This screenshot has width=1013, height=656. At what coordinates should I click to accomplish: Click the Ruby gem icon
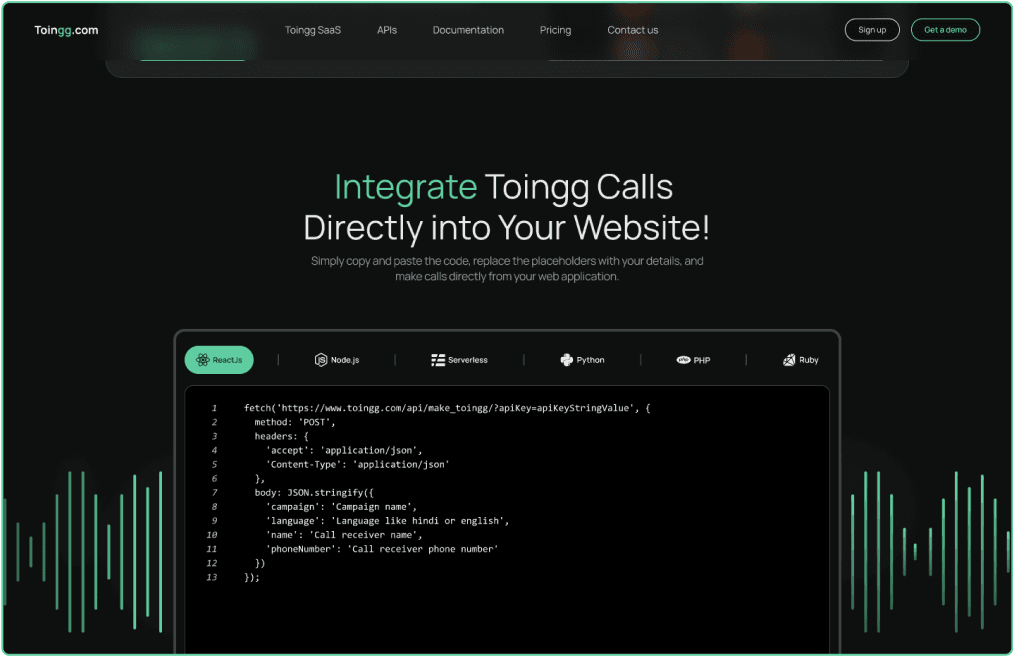point(789,360)
